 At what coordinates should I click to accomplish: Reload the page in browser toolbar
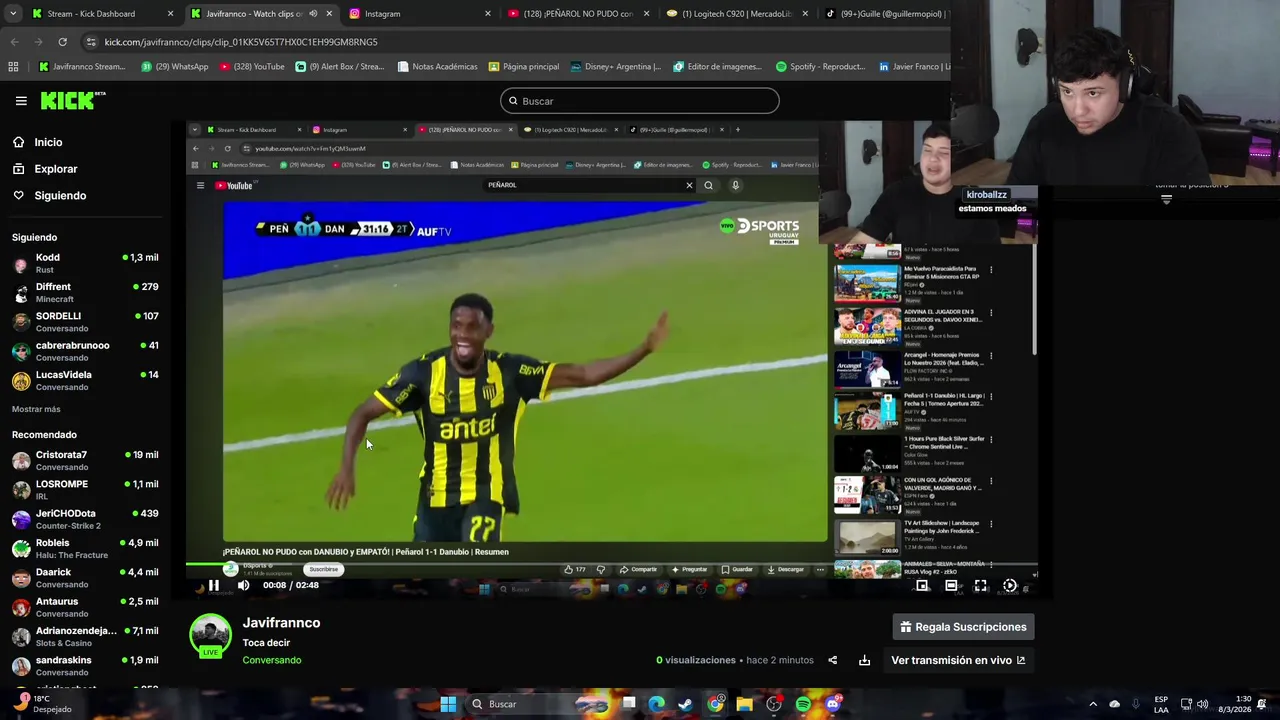point(62,42)
